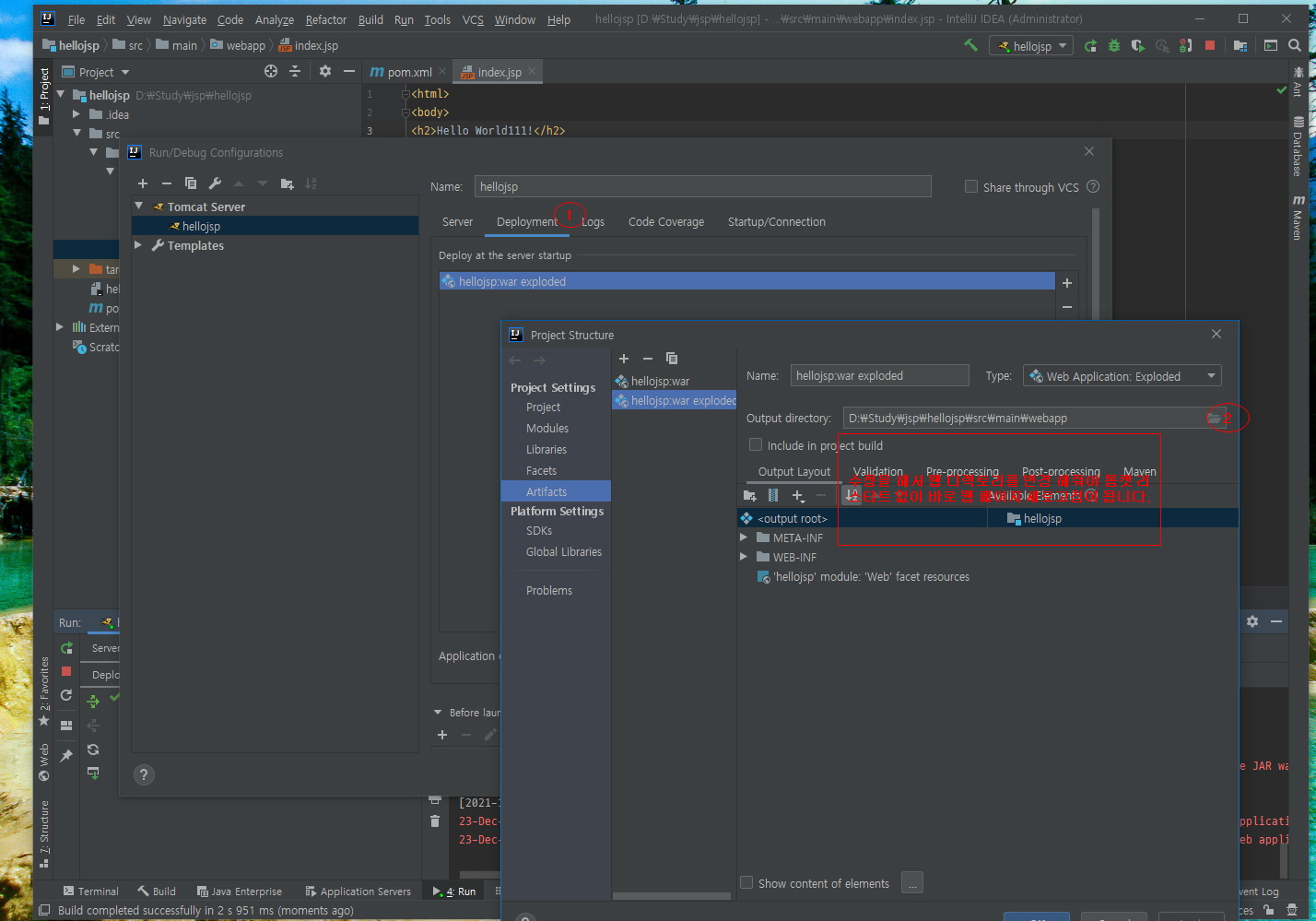
Task: Add Before launch task plus icon
Action: coord(442,735)
